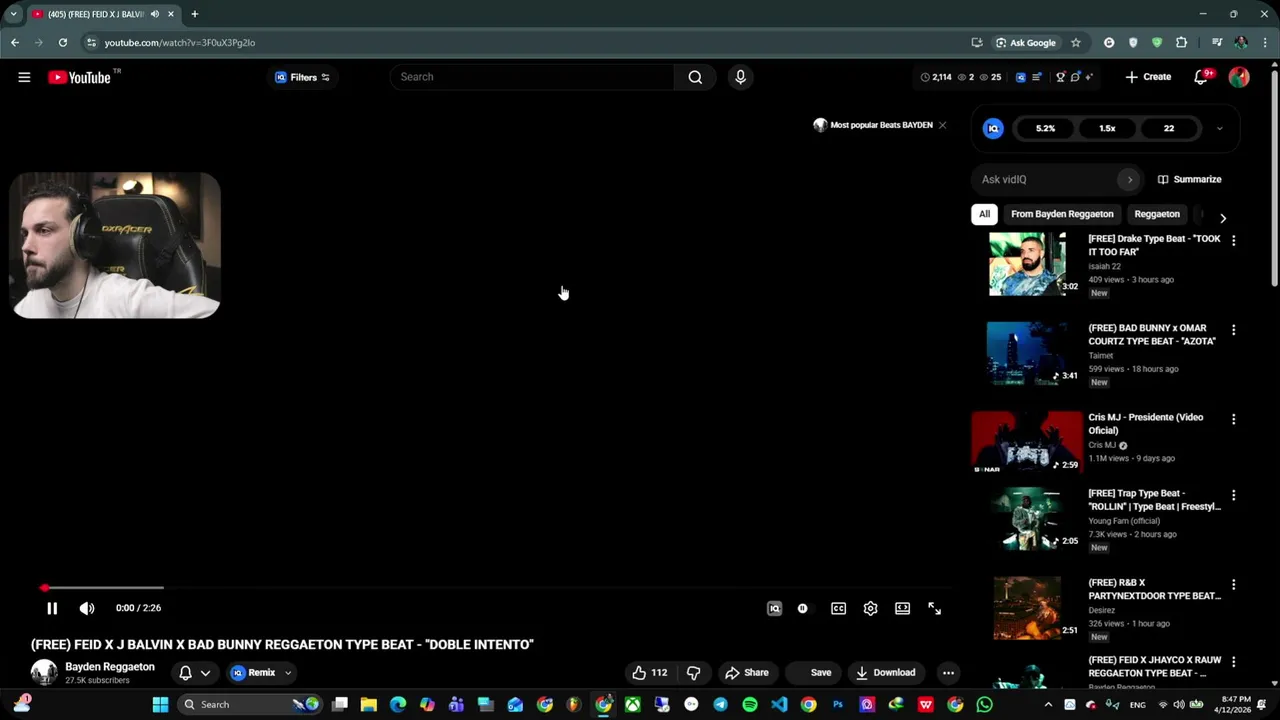This screenshot has width=1280, height=720.
Task: Select the 22 score pill
Action: 1169,128
